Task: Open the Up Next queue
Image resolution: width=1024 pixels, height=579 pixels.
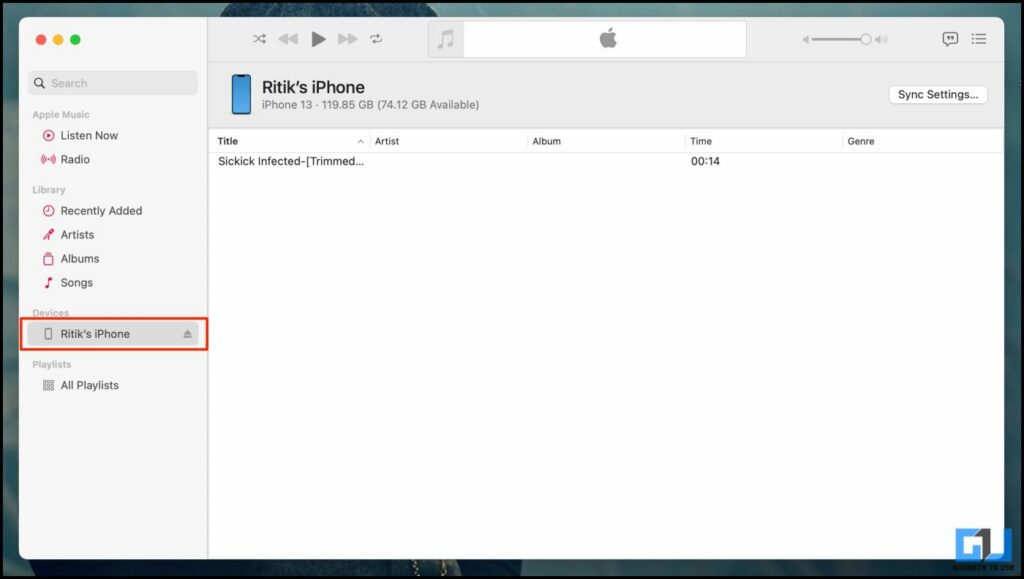Action: click(x=979, y=39)
